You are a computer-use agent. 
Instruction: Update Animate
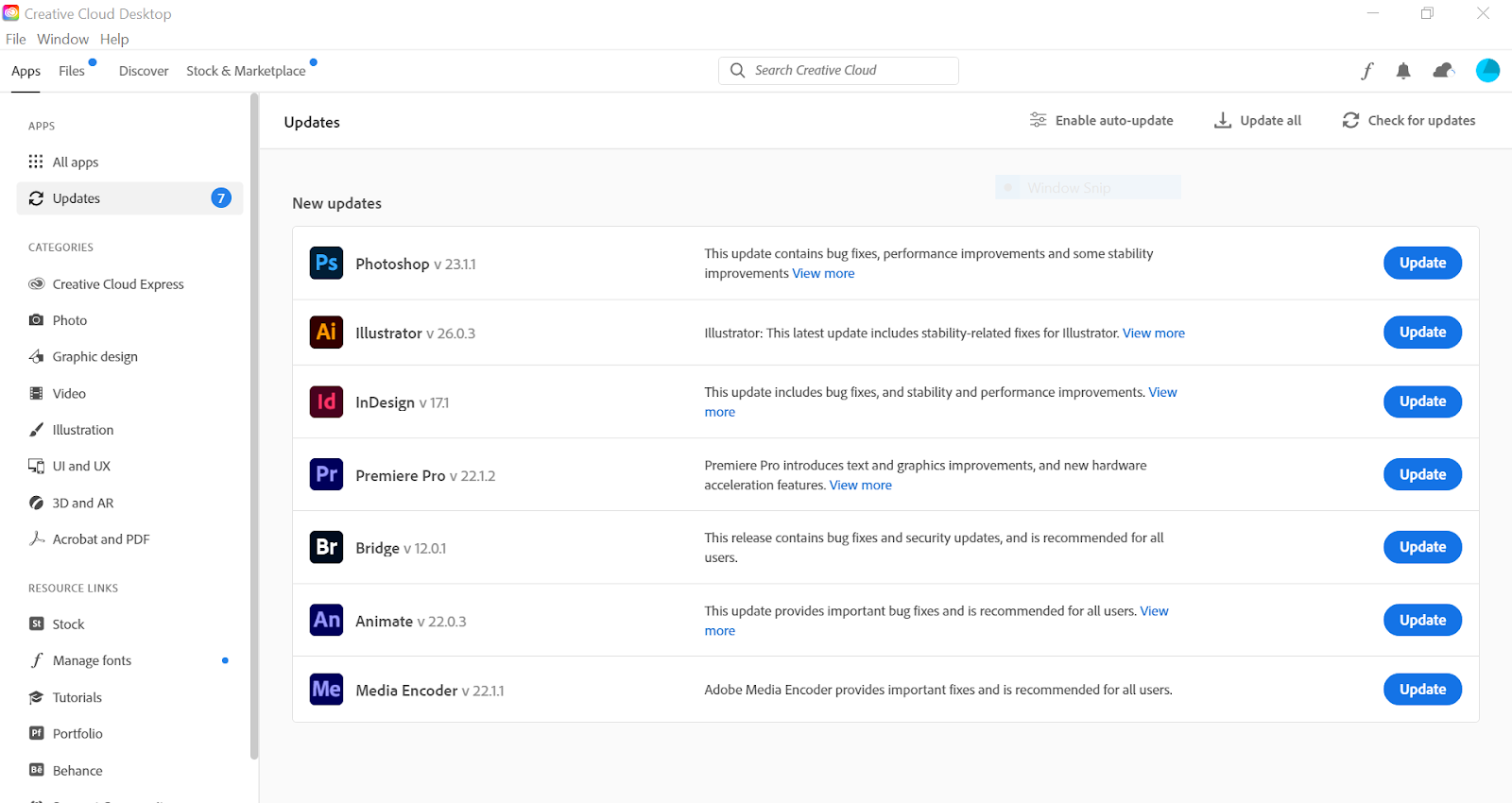1422,620
